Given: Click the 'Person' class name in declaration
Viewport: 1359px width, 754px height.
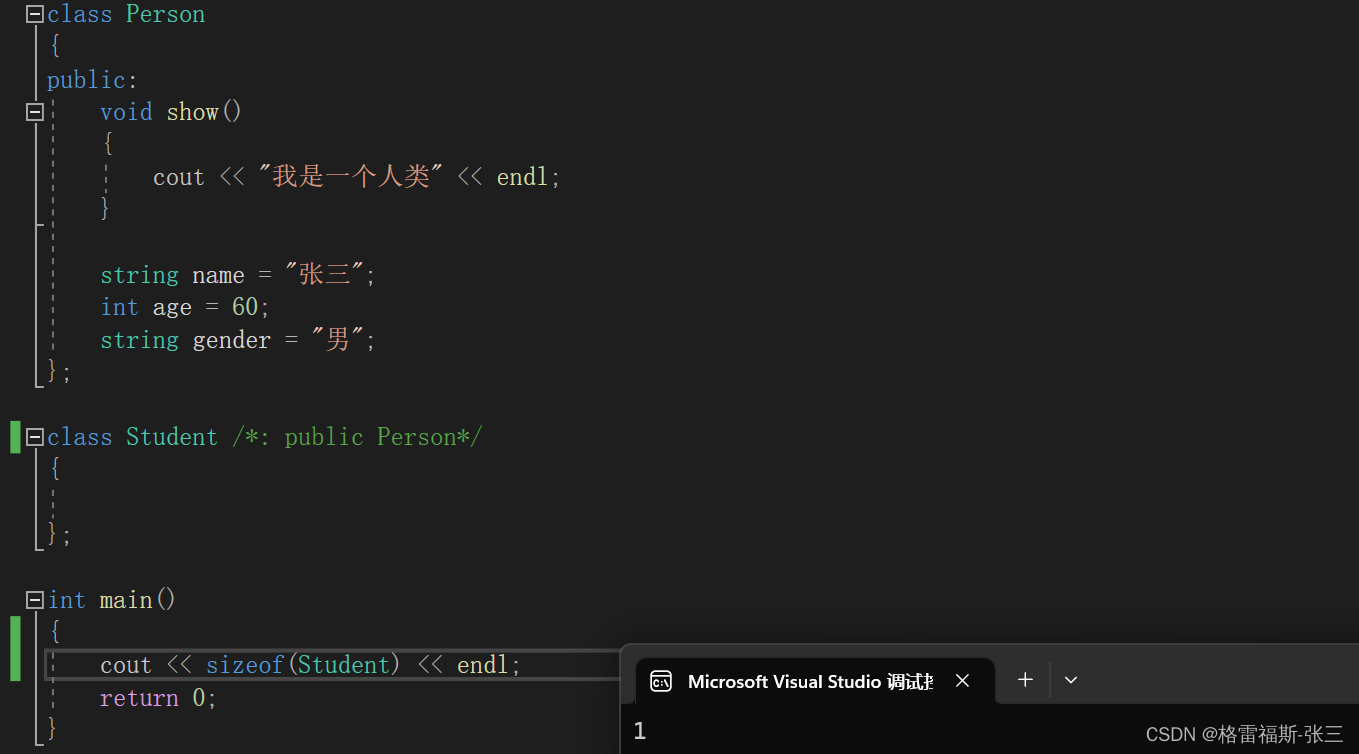Looking at the screenshot, I should tap(165, 14).
